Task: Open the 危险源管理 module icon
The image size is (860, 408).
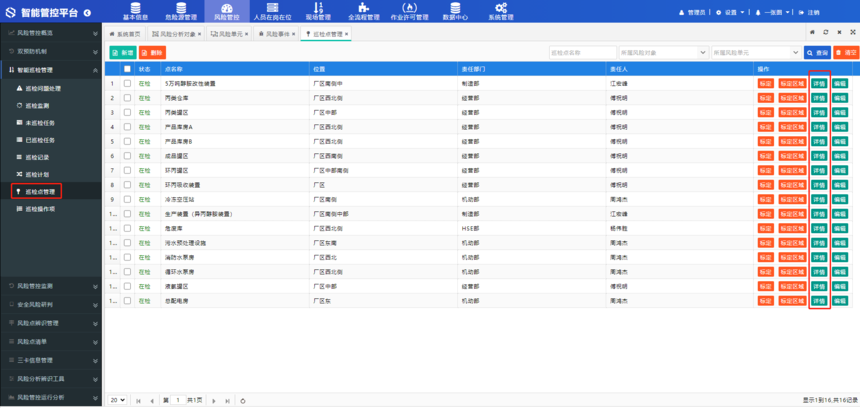Action: point(181,8)
